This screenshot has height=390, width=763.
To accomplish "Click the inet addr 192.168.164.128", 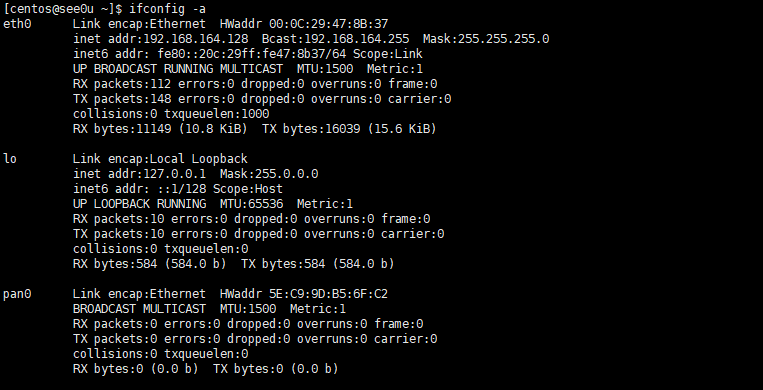I will tap(161, 39).
